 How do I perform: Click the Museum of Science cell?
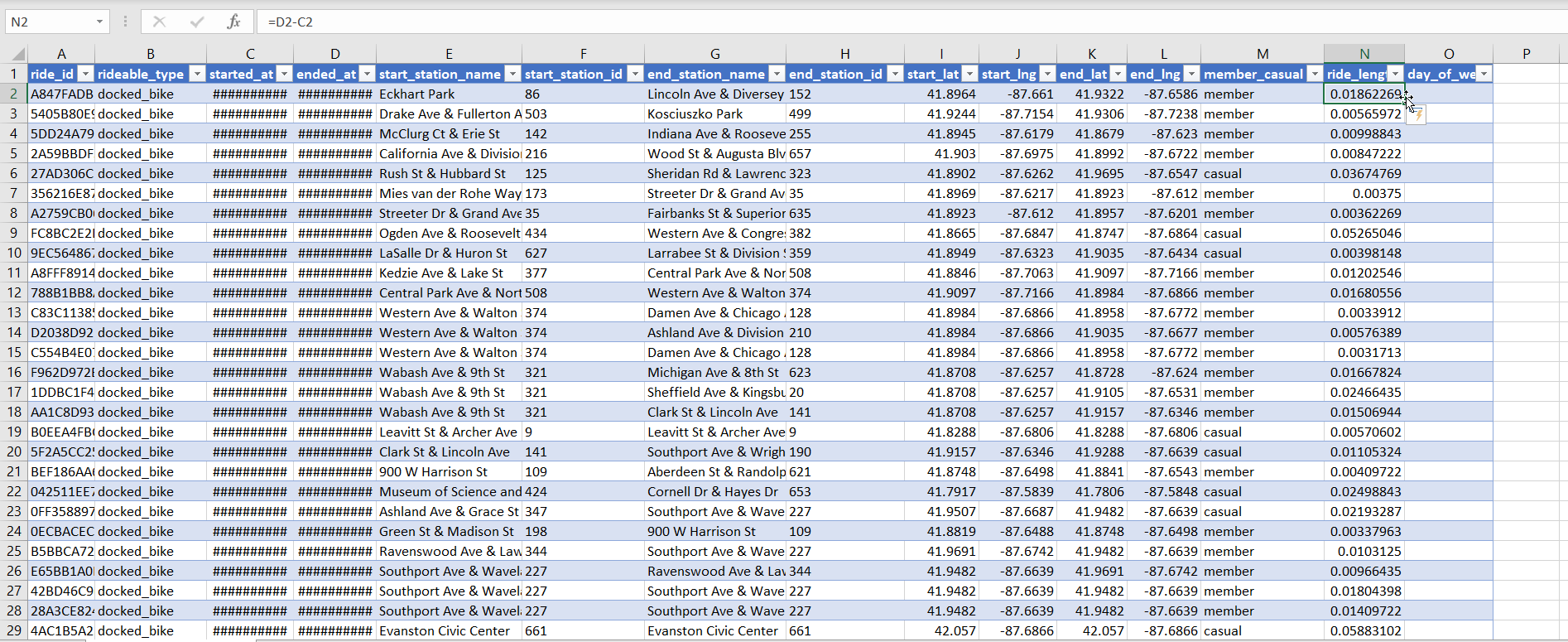(x=449, y=491)
